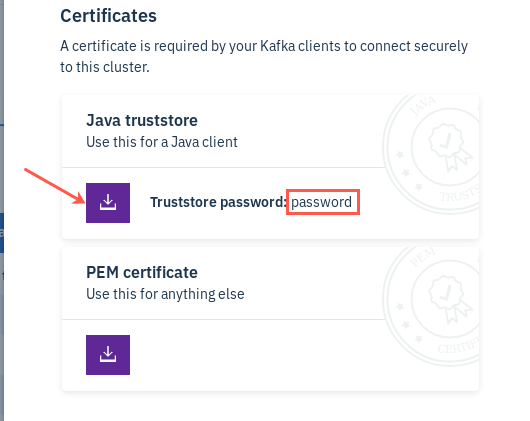Screen dimensions: 530x421
Task: Click the 'JAVA' text on the seal watermark
Action: (x=423, y=106)
